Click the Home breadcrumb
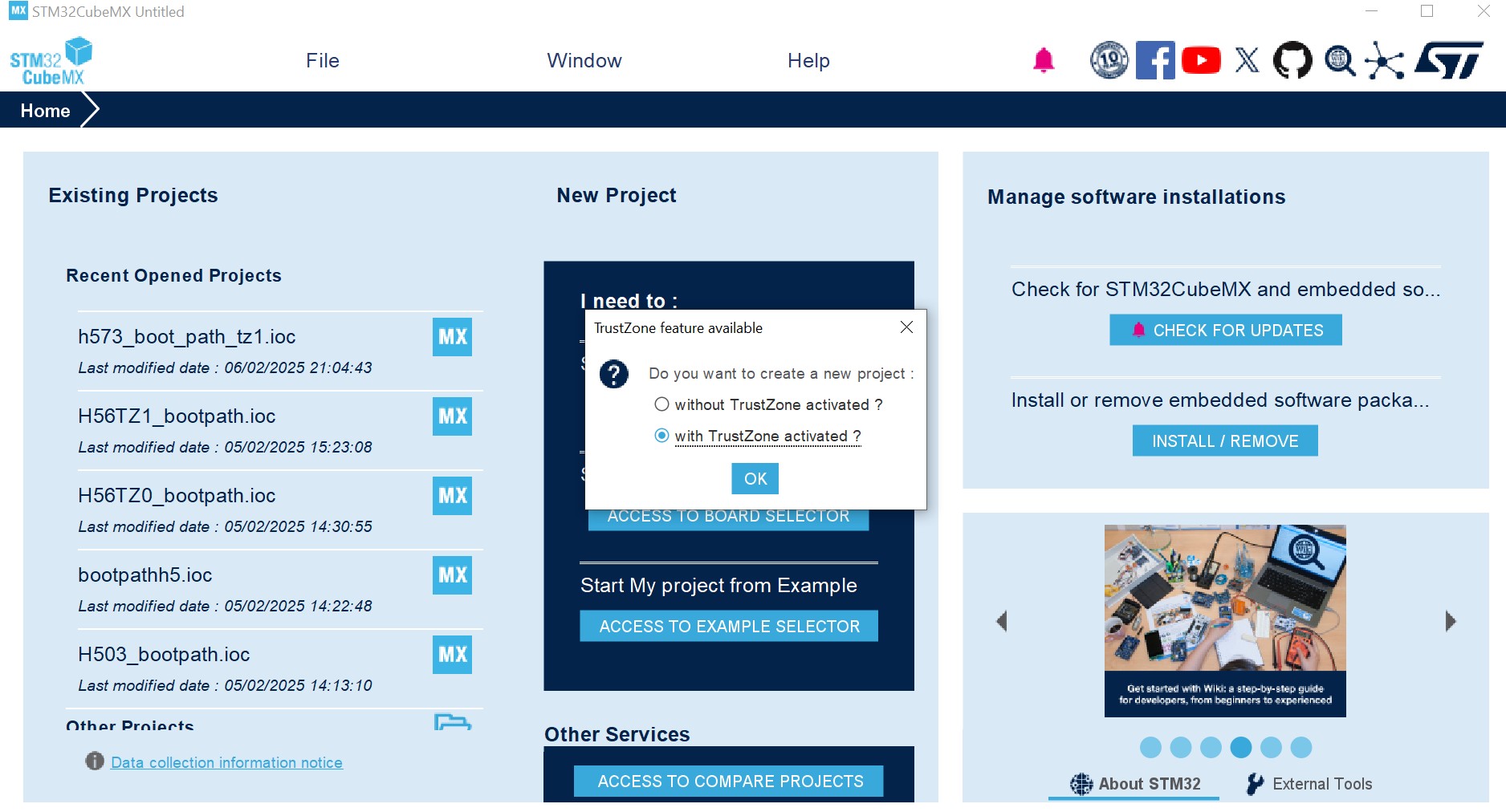 coord(46,111)
